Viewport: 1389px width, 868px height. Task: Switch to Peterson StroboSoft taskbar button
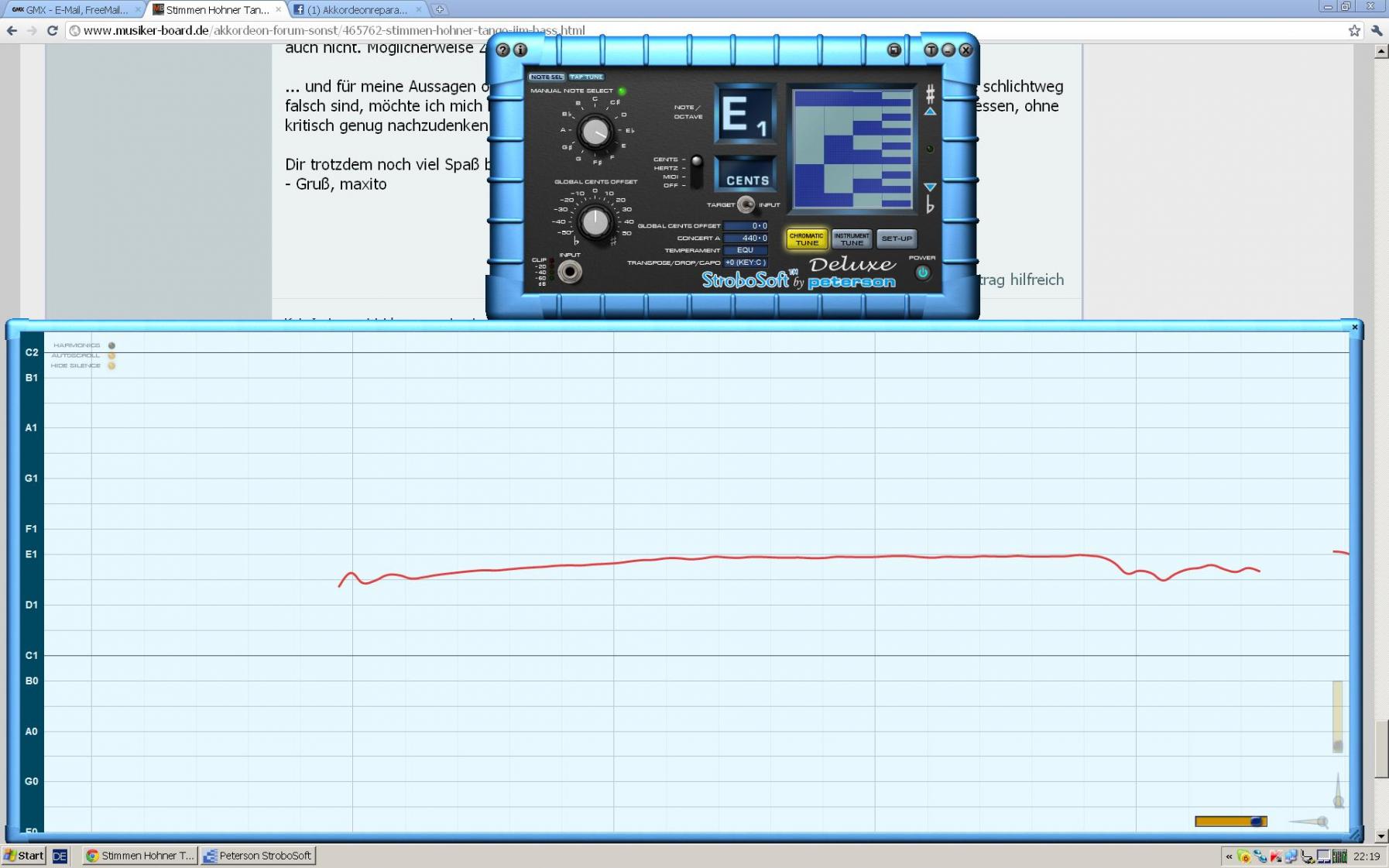(259, 856)
